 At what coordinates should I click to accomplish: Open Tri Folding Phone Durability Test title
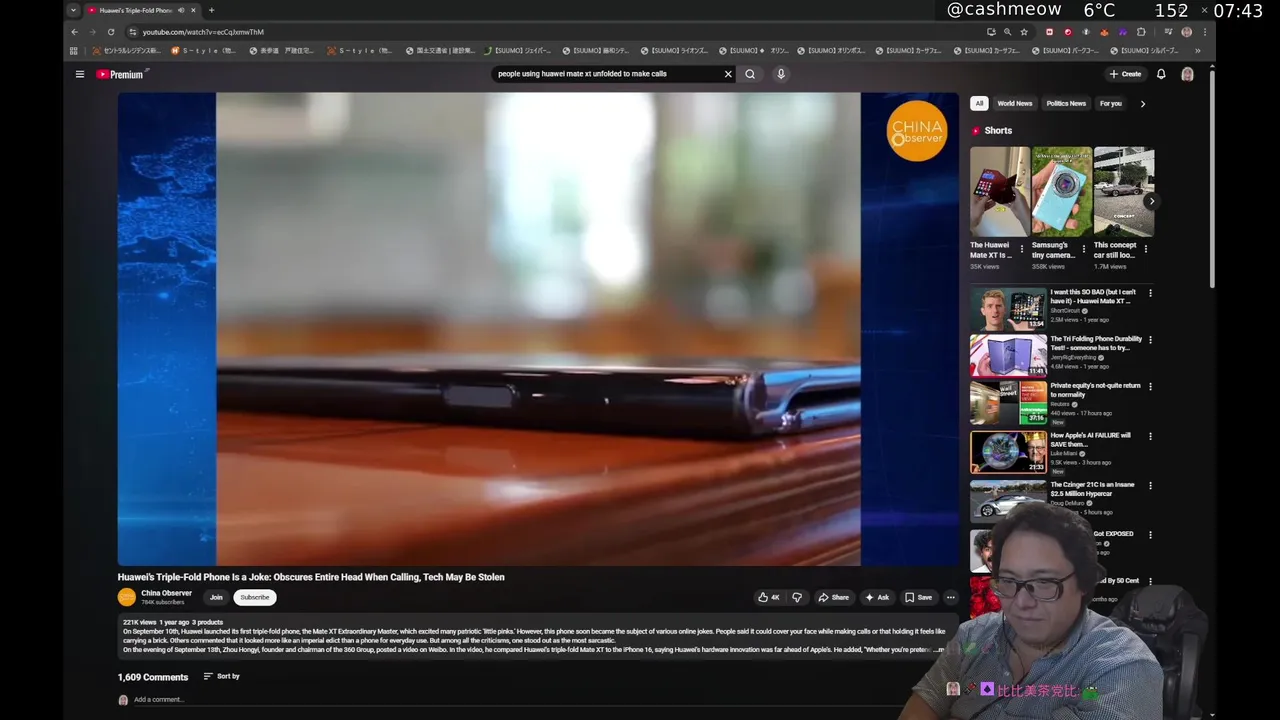click(1096, 343)
